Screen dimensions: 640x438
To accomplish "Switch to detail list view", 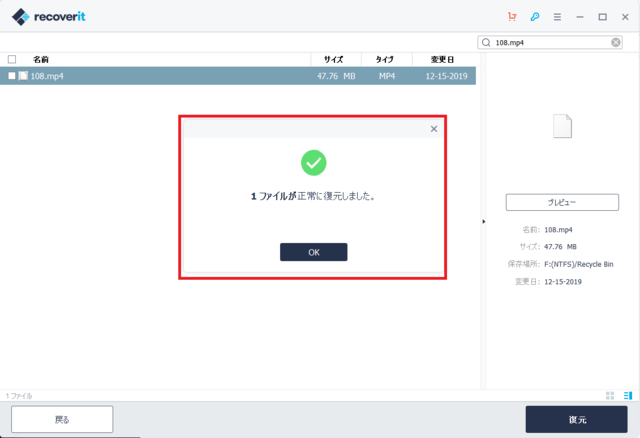I will [628, 396].
